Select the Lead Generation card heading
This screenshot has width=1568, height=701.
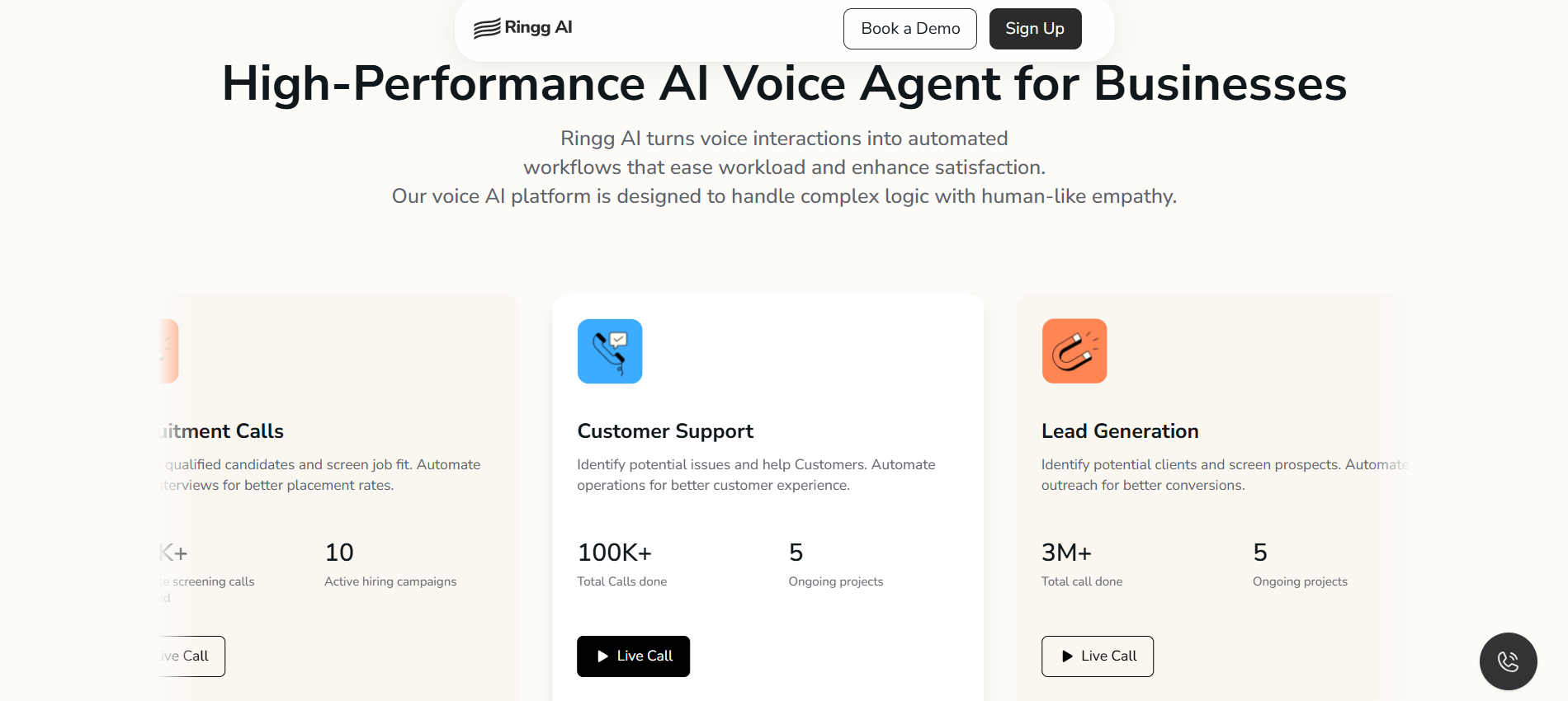coord(1120,431)
